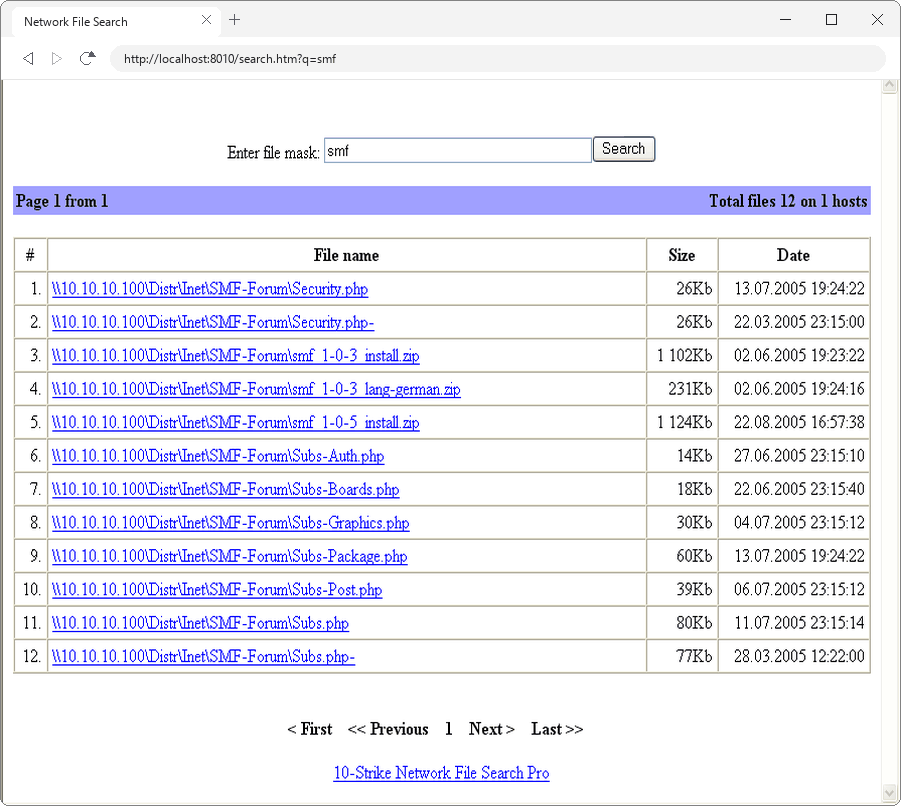Open the Subs.php file link

[x=200, y=623]
